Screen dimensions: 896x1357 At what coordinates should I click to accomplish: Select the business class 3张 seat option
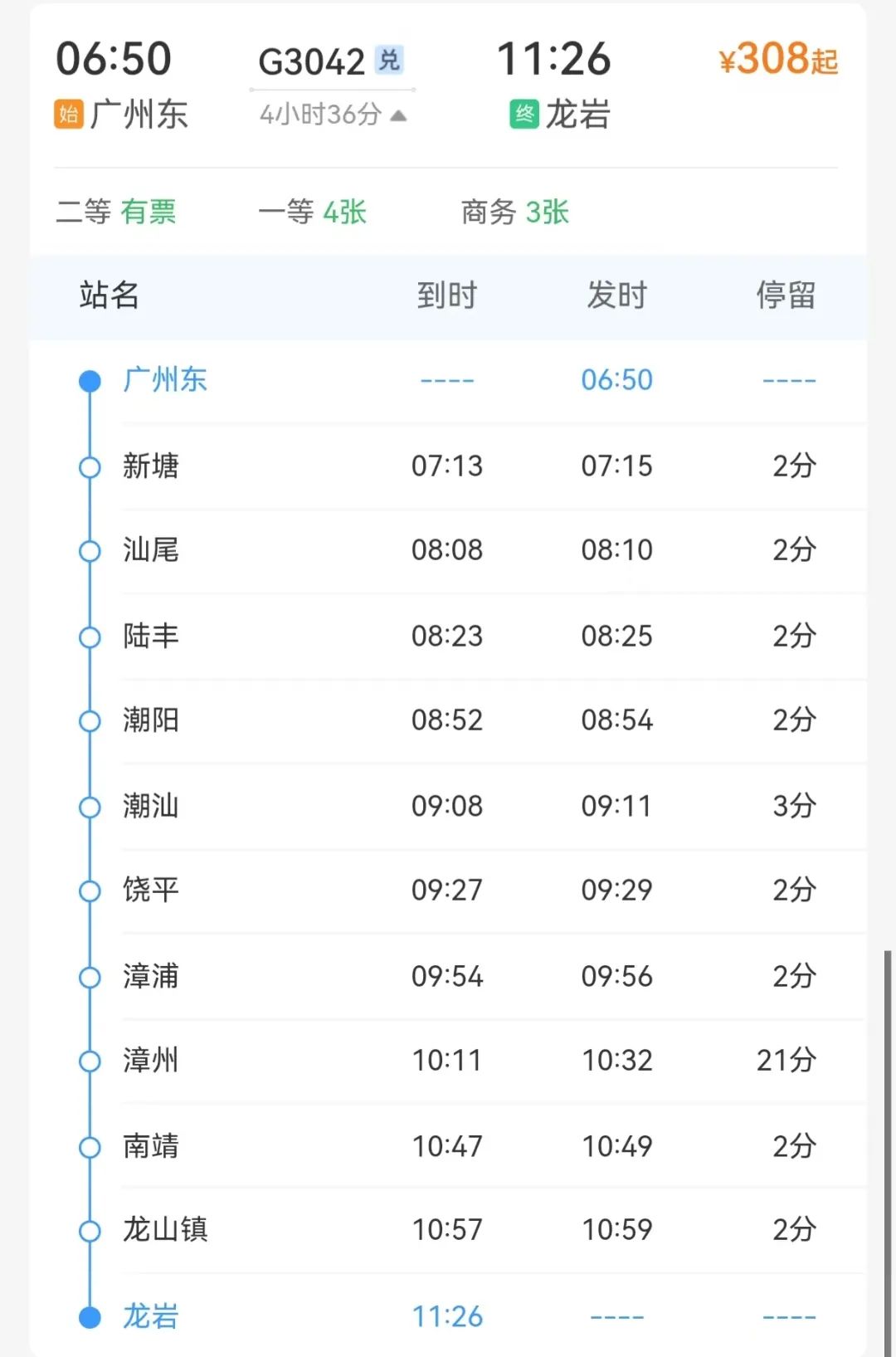(515, 212)
